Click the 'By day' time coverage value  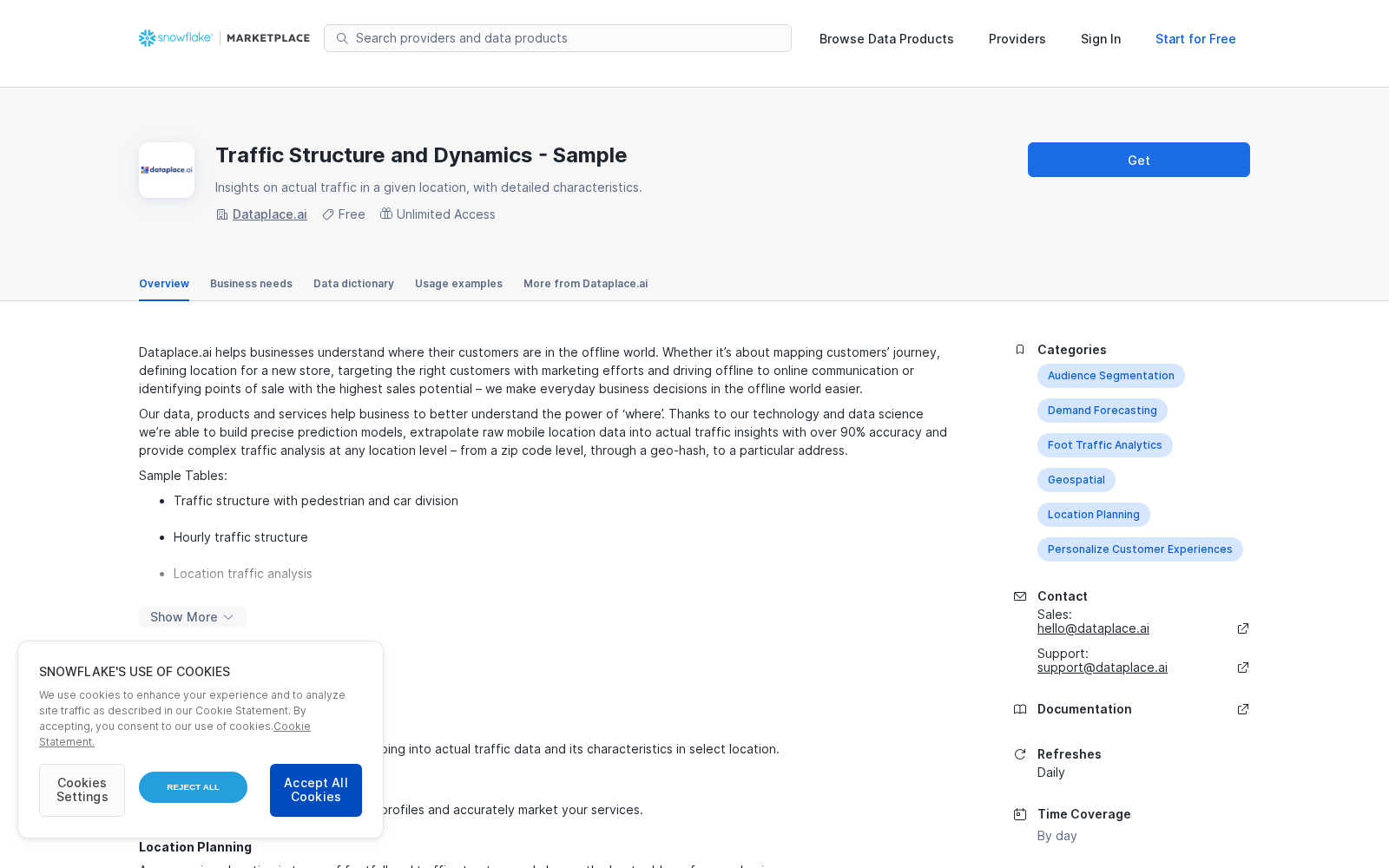[1057, 836]
